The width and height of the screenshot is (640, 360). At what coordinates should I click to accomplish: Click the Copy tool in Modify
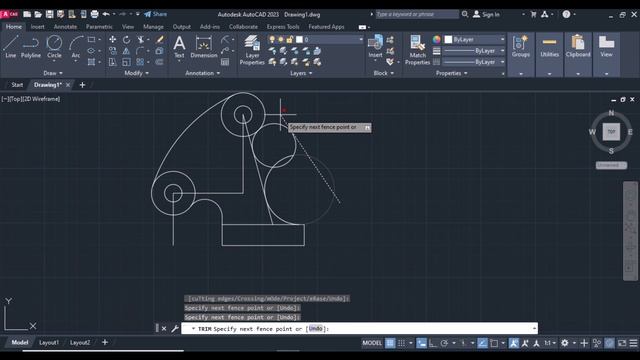112,51
